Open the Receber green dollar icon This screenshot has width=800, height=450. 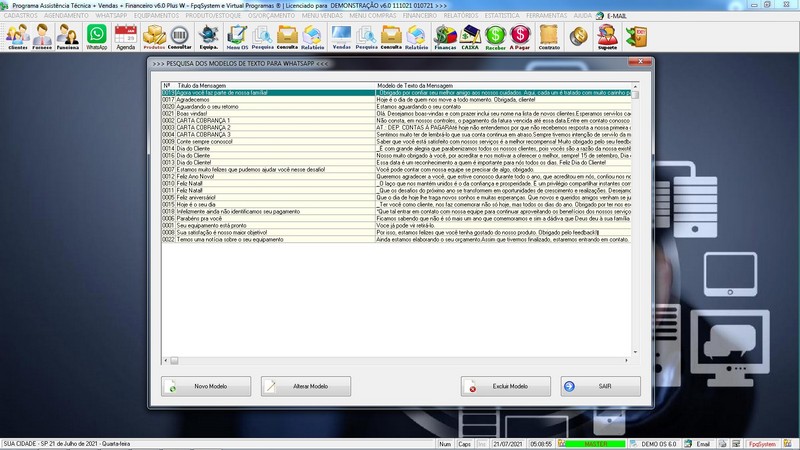pyautogui.click(x=495, y=37)
